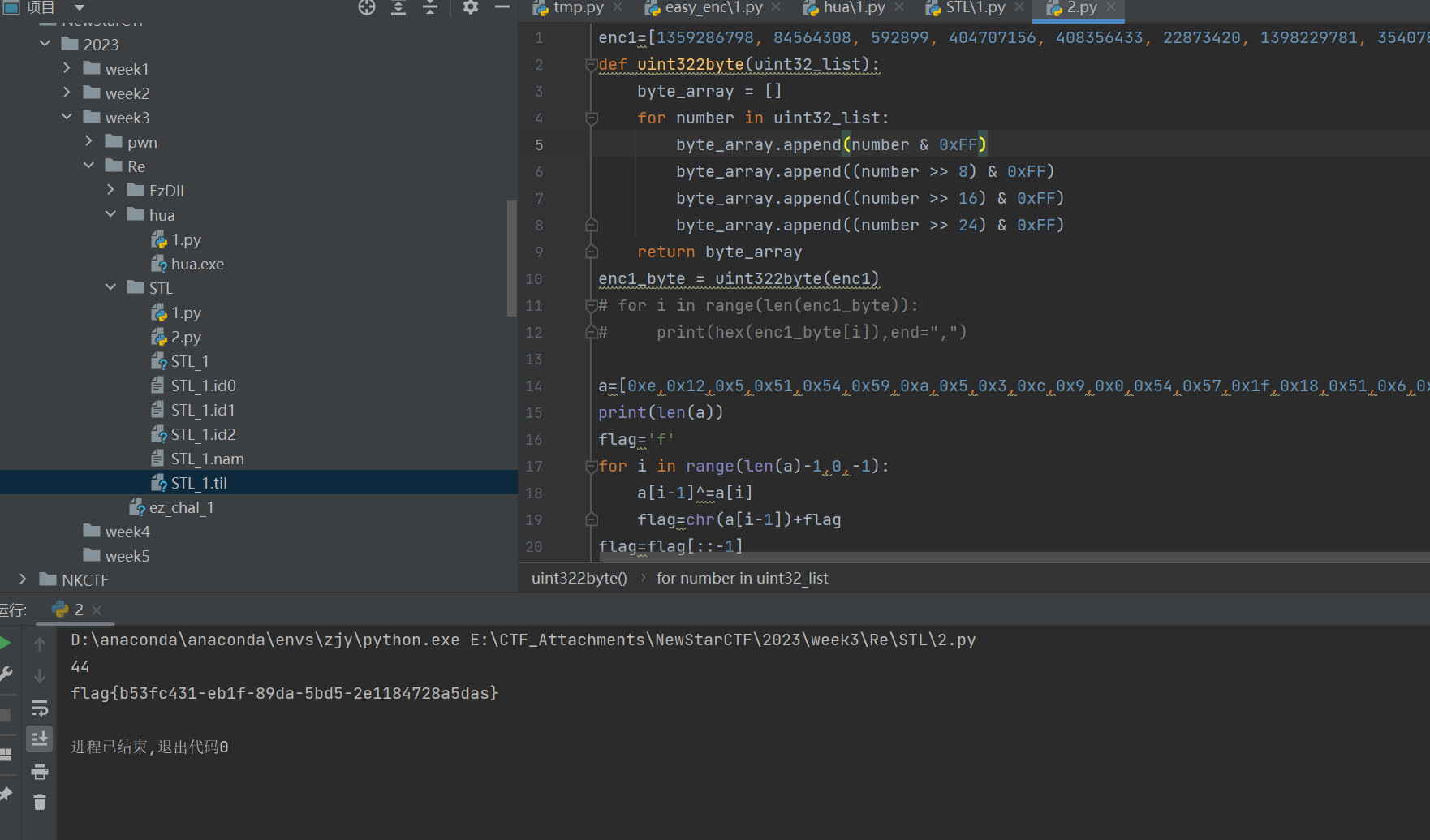Open project panel settings gear
The height and width of the screenshot is (840, 1430).
[x=471, y=7]
